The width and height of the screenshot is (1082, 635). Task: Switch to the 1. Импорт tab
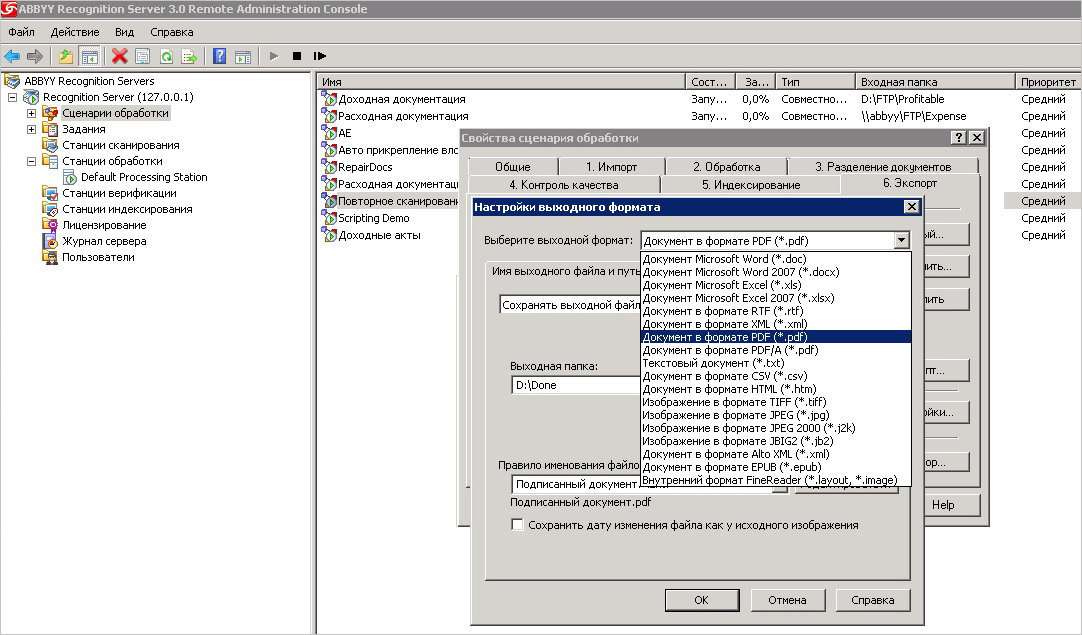point(611,166)
